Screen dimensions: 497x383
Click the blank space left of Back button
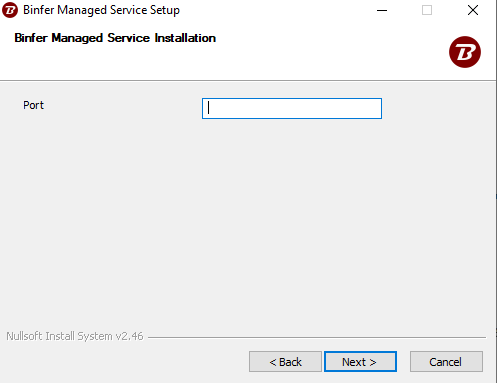[x=123, y=362]
